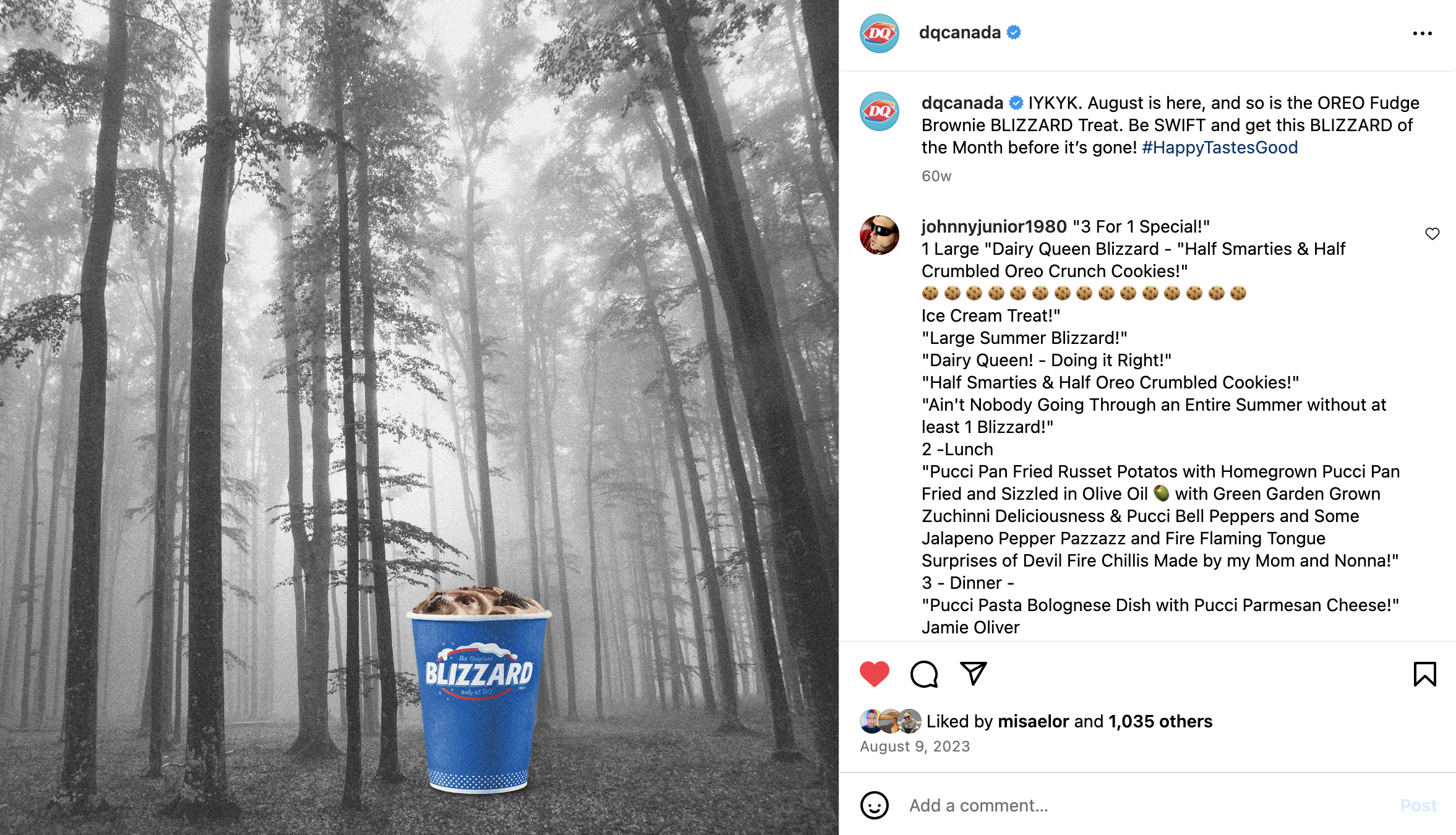This screenshot has width=1456, height=835.
Task: Click the DQ avatar next to the caption
Action: tap(879, 111)
